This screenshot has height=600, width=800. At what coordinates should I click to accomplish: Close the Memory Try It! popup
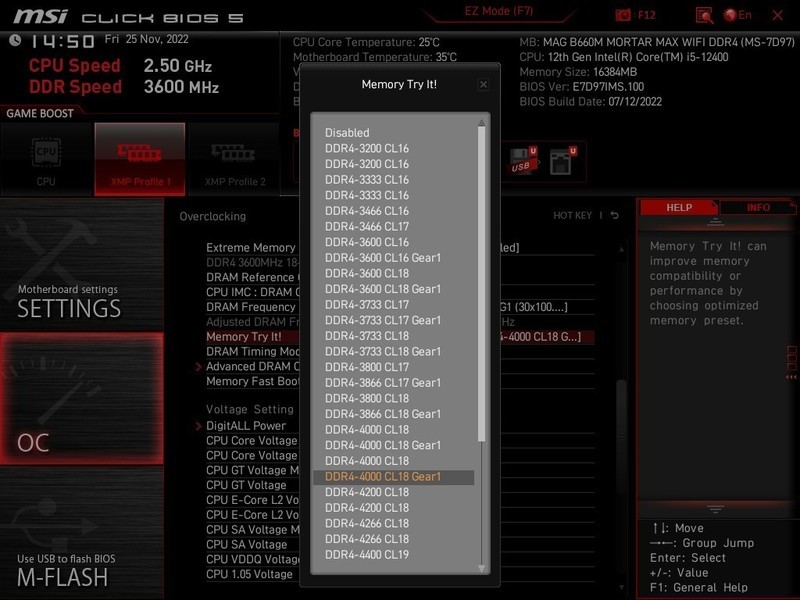coord(483,85)
